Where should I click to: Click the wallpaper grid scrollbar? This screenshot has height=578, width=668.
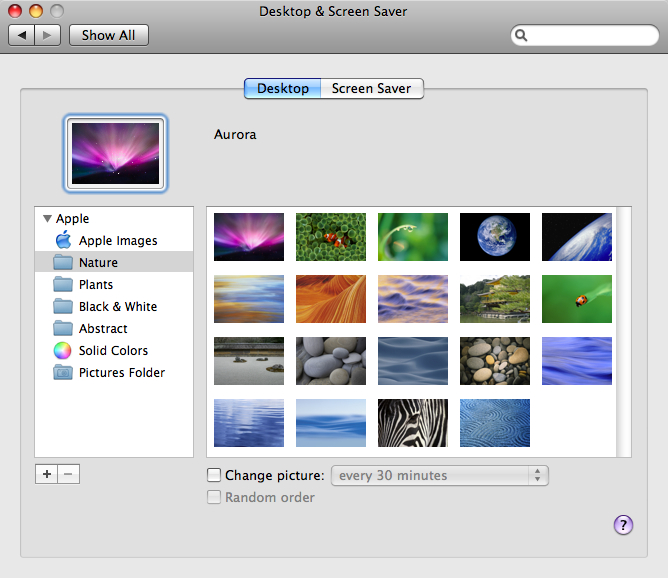click(624, 332)
